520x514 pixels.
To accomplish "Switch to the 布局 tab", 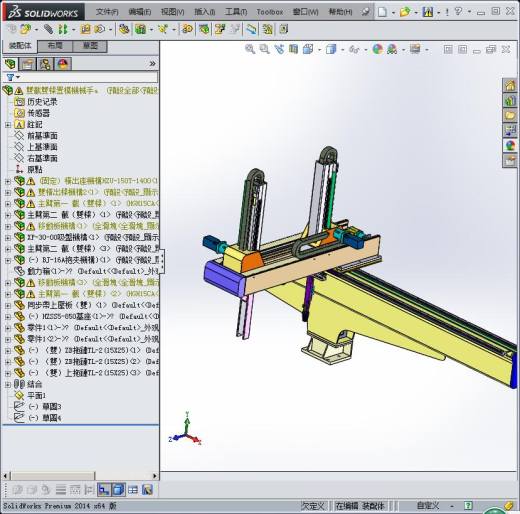I will [55, 46].
